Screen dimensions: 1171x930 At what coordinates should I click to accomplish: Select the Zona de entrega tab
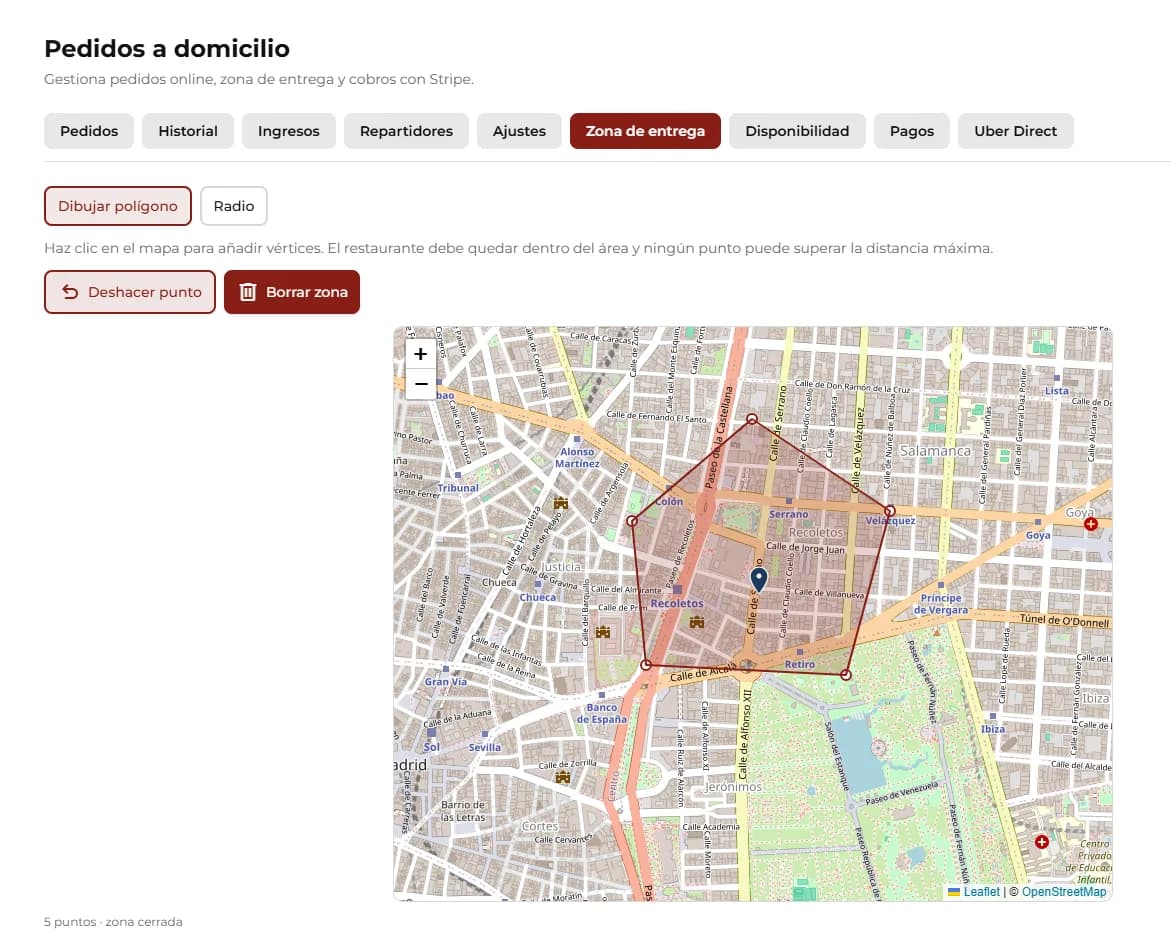point(645,131)
